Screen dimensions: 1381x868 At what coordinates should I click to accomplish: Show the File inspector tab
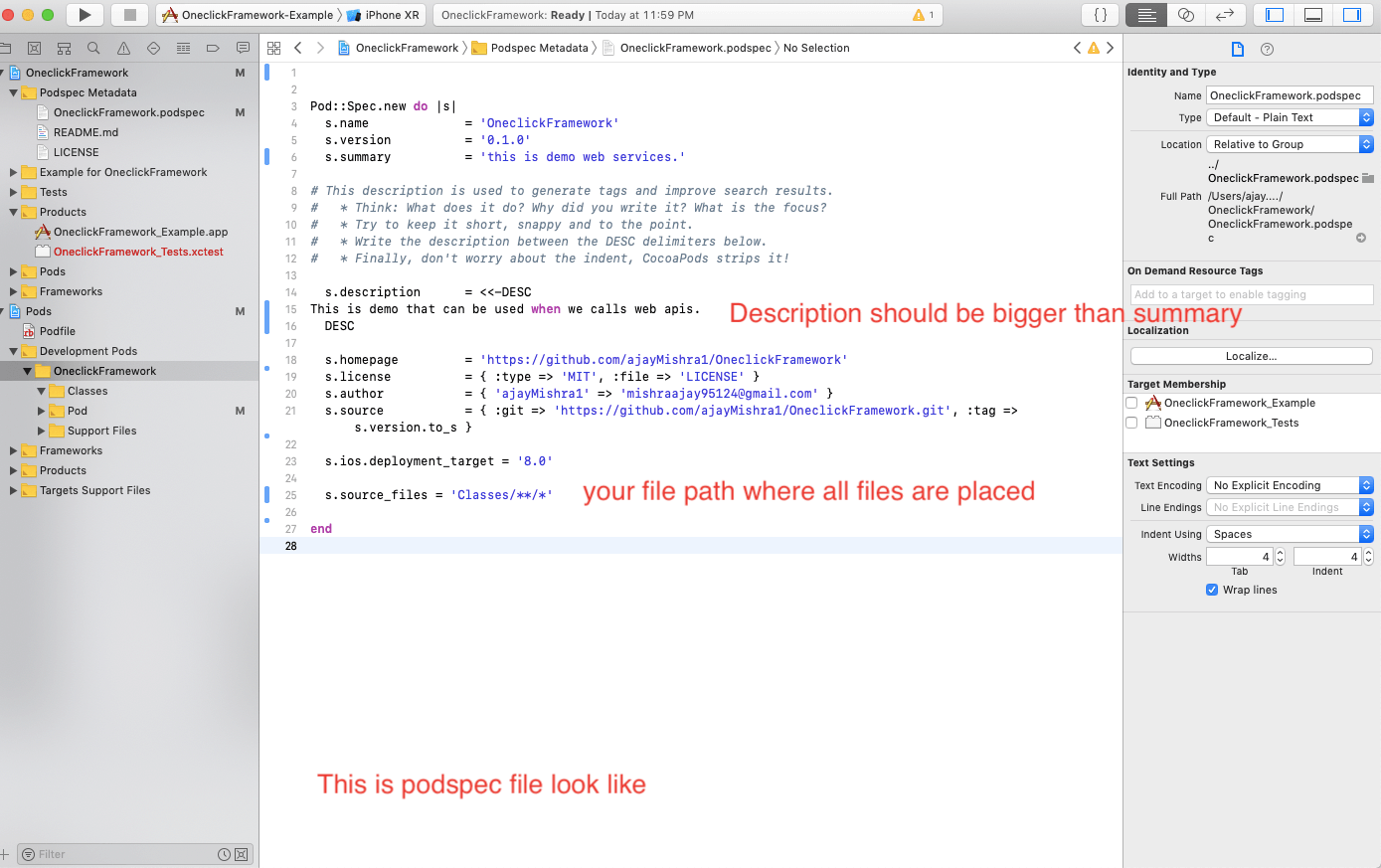(x=1237, y=49)
